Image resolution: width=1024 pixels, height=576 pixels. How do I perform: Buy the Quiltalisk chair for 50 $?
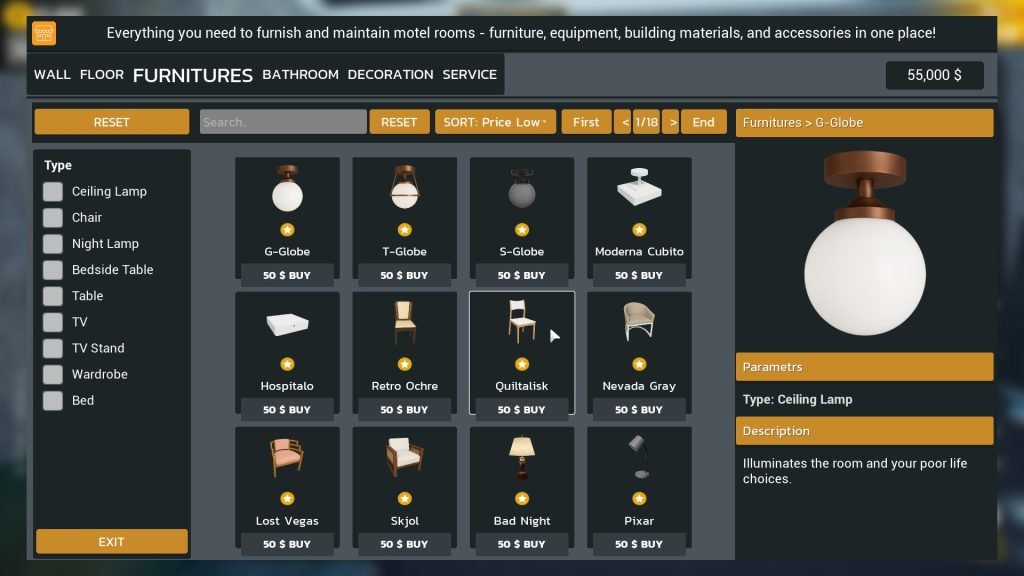click(x=521, y=410)
